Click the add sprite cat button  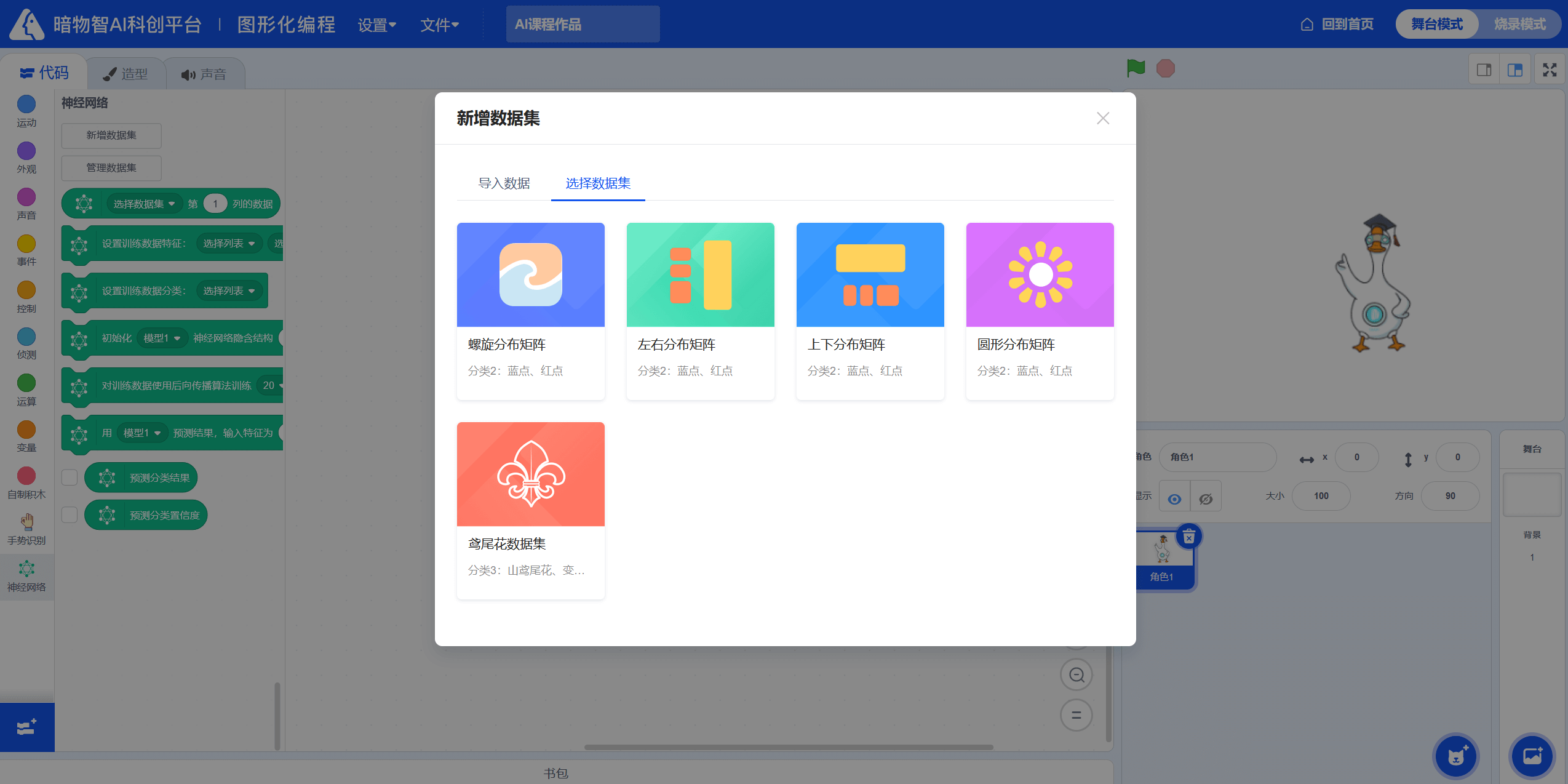pyautogui.click(x=1456, y=756)
